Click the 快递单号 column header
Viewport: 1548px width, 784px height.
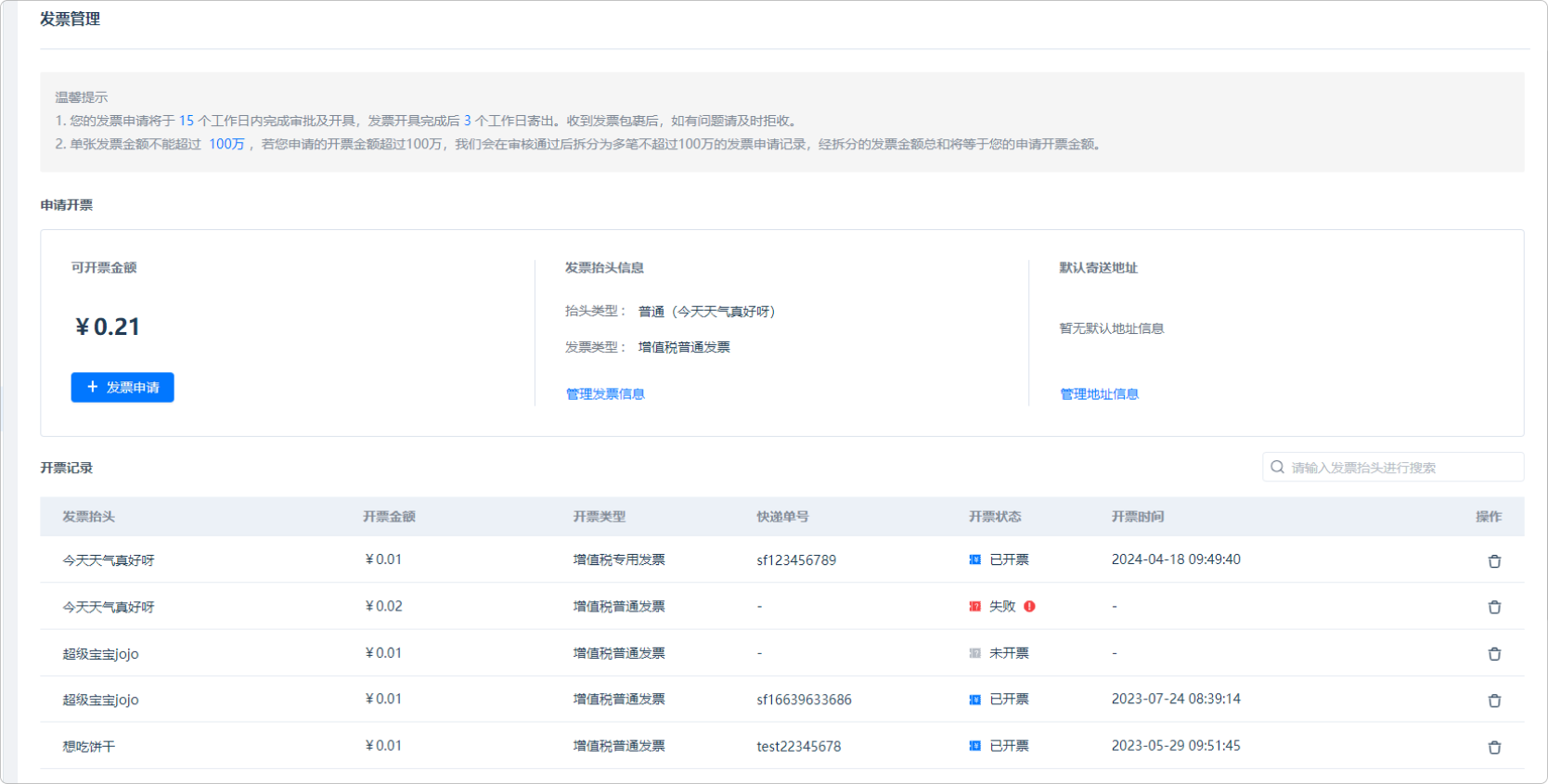pyautogui.click(x=782, y=517)
